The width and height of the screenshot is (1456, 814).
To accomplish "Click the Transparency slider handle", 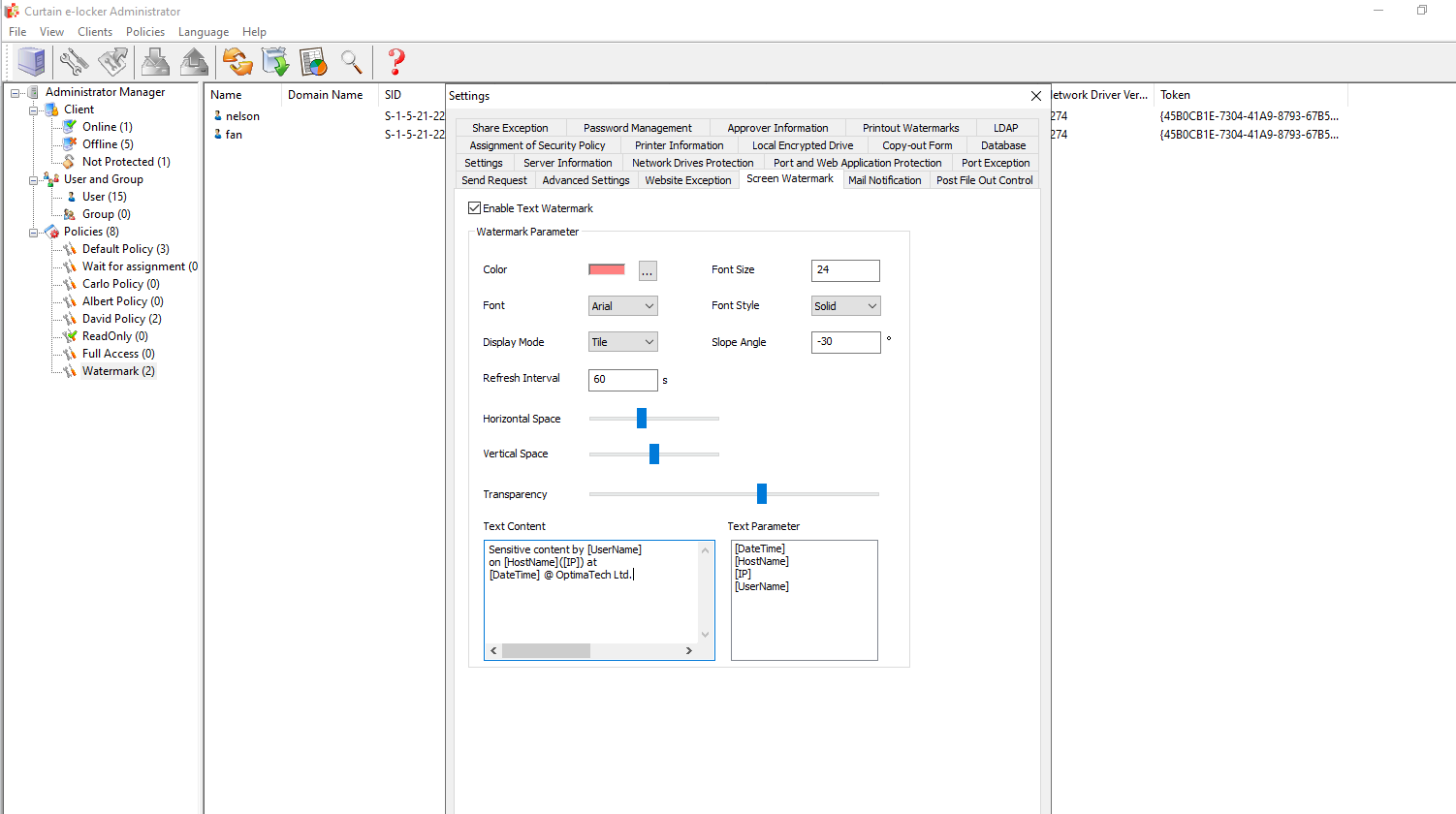I will 762,494.
